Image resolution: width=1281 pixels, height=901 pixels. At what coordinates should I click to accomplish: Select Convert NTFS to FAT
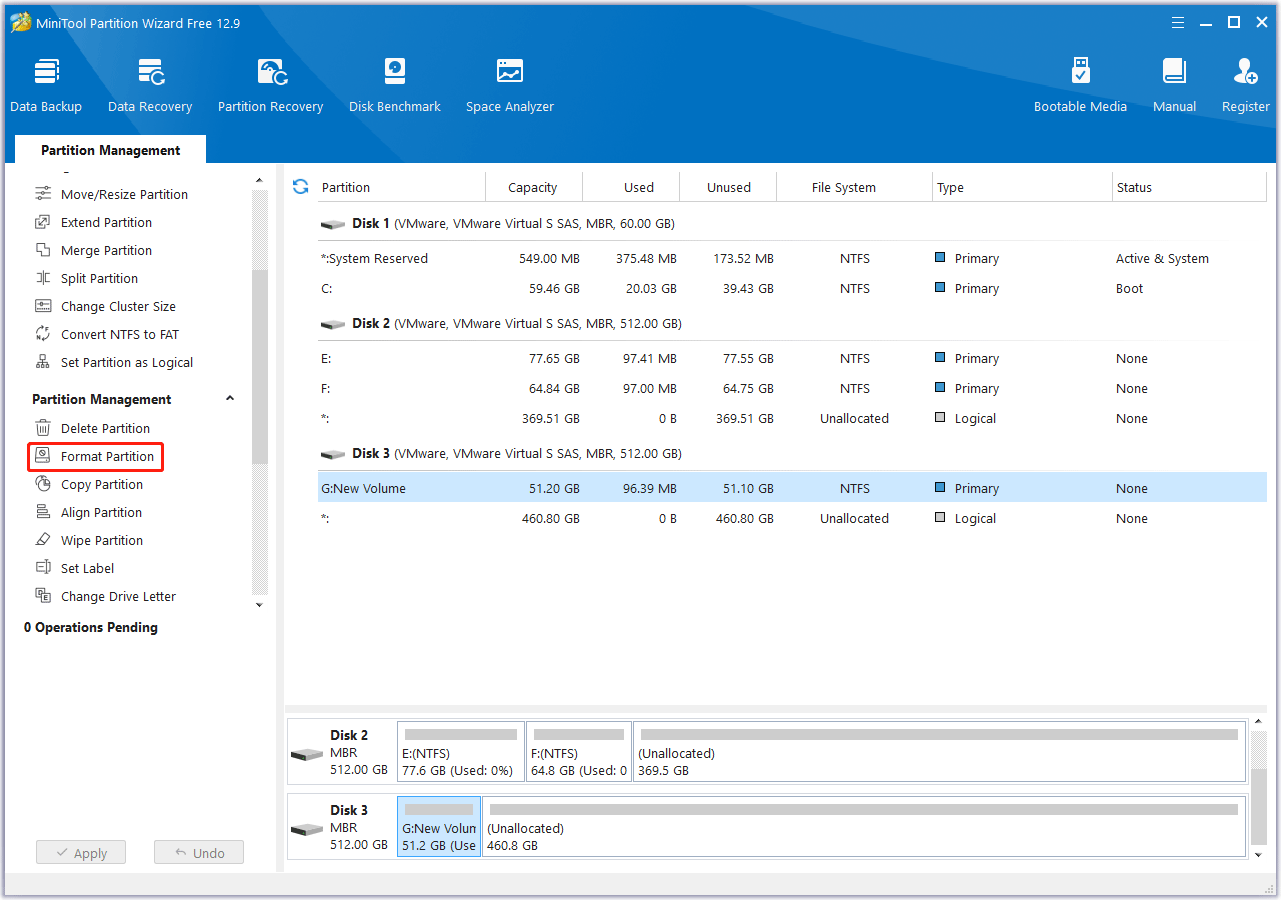[120, 334]
